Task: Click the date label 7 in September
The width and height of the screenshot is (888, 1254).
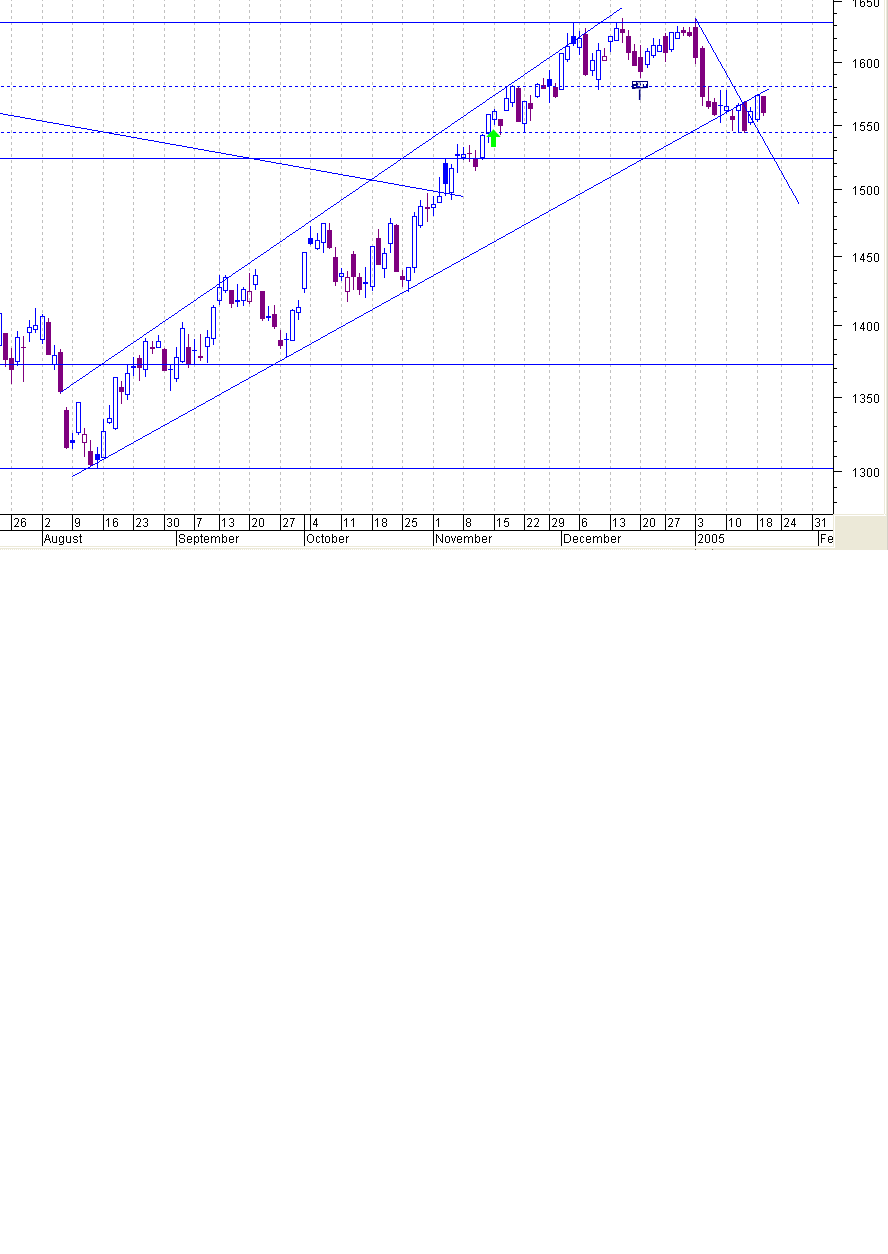Action: click(x=199, y=523)
